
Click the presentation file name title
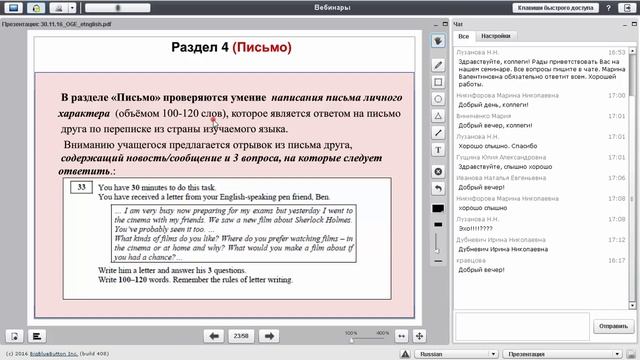point(56,24)
